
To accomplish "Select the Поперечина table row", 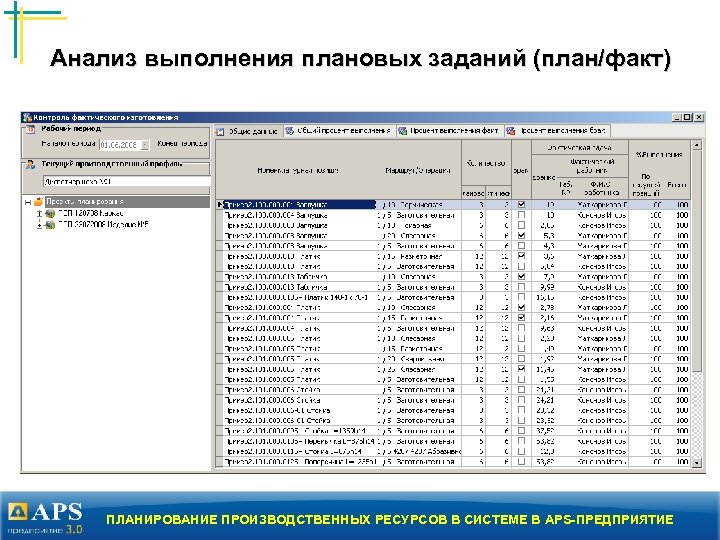I will tap(455, 461).
